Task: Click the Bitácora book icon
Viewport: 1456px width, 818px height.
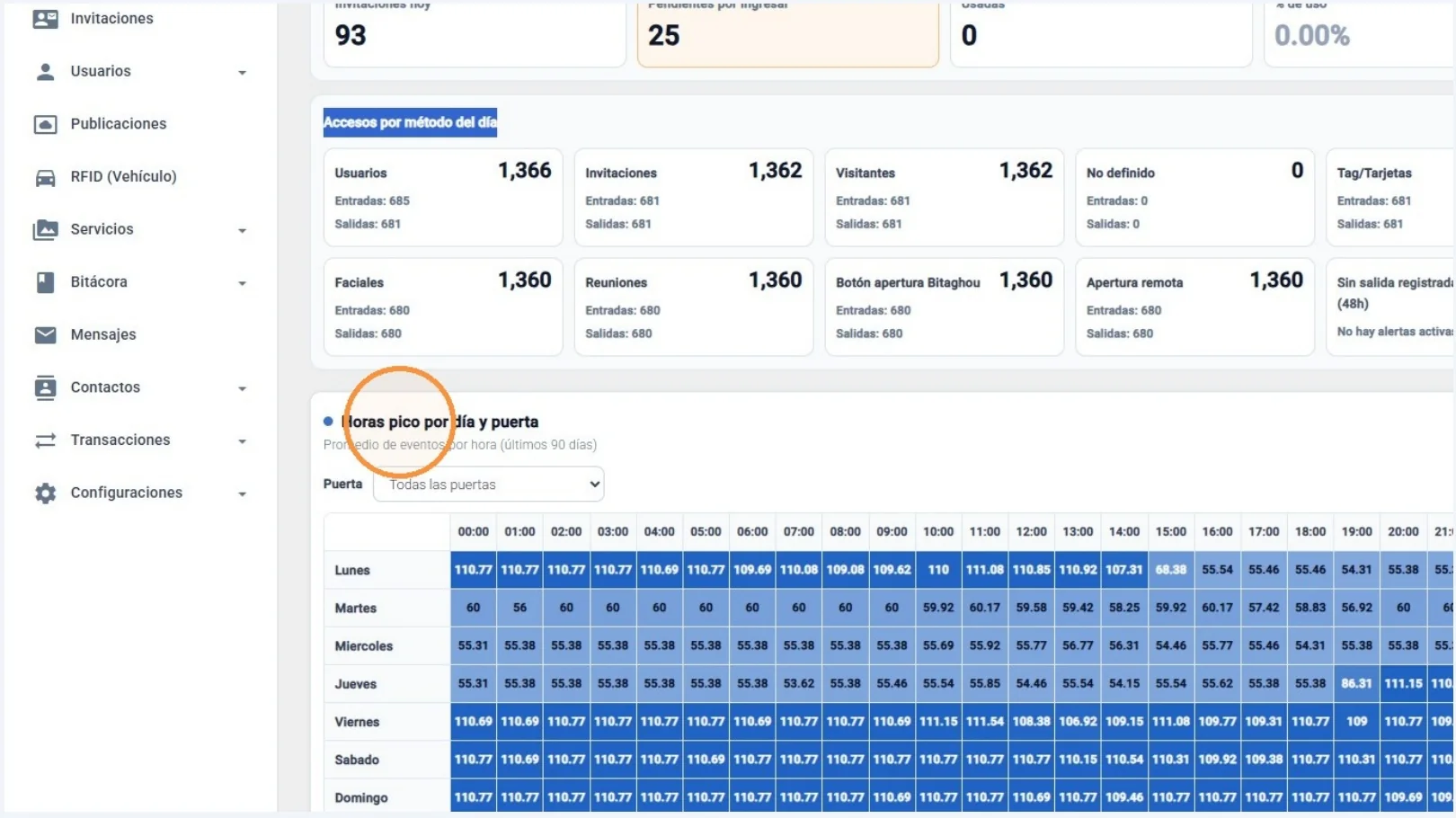Action: [45, 282]
